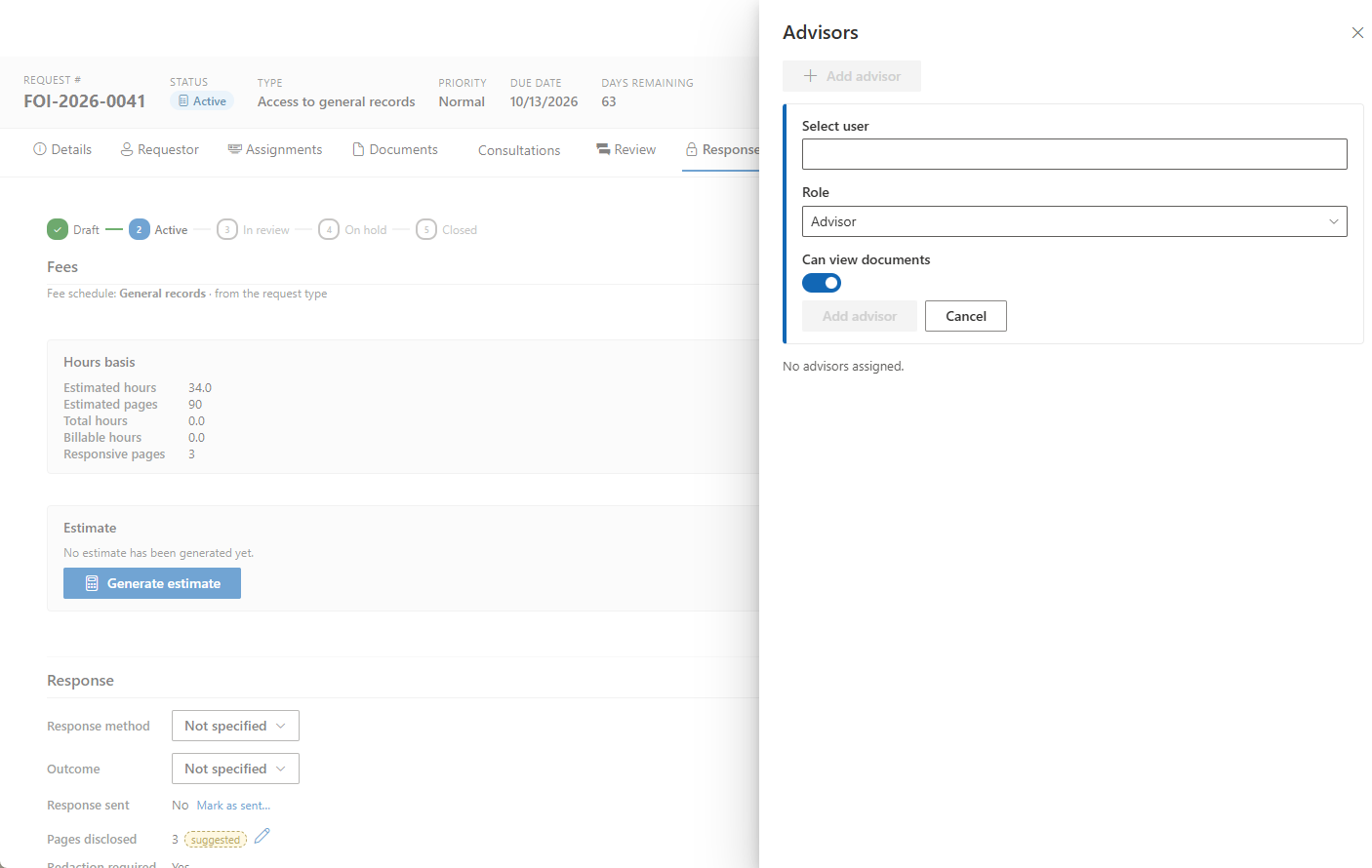Cancel adding an advisor
1372x868 pixels.
coord(966,316)
